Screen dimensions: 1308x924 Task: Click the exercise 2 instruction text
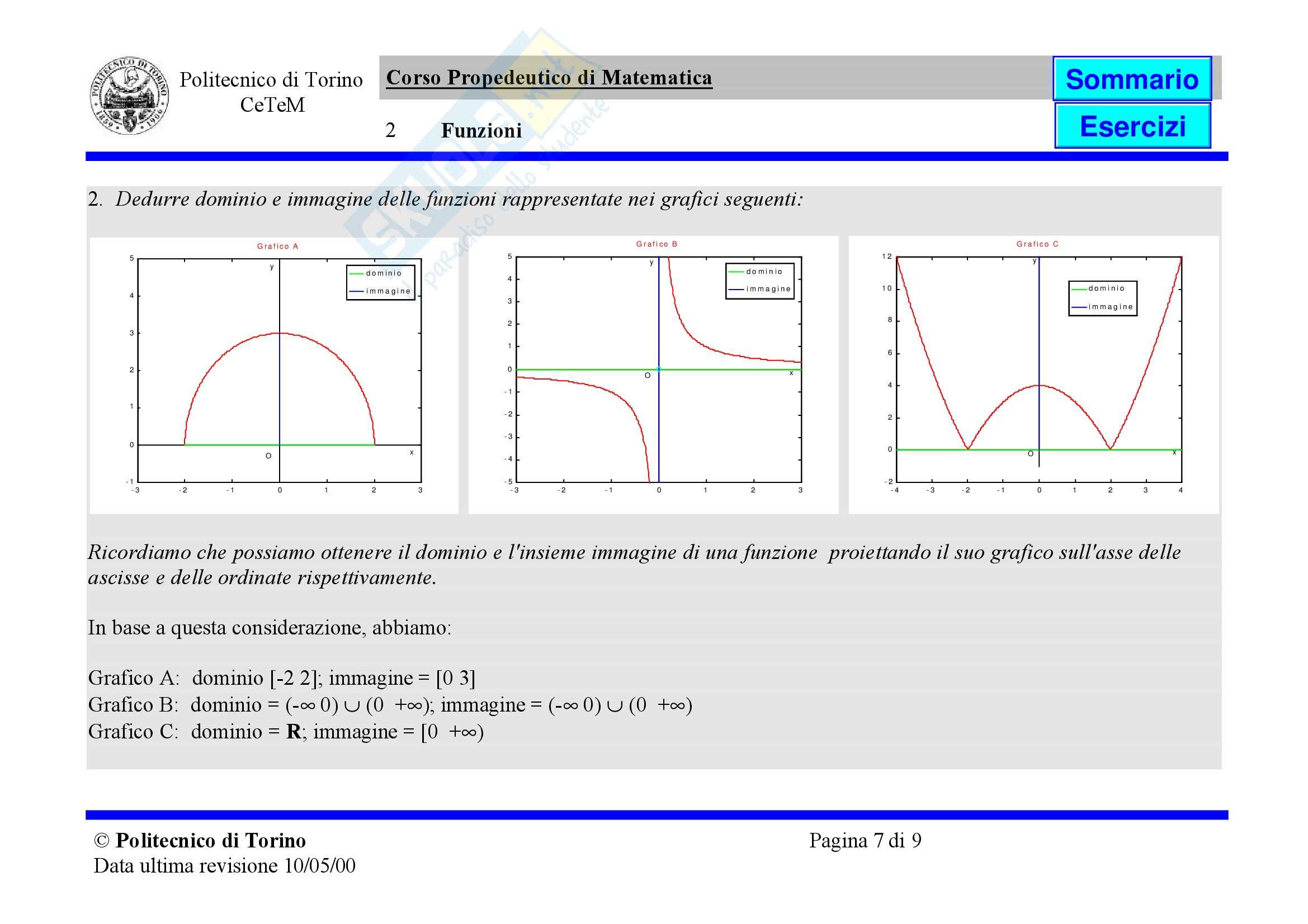[x=445, y=198]
